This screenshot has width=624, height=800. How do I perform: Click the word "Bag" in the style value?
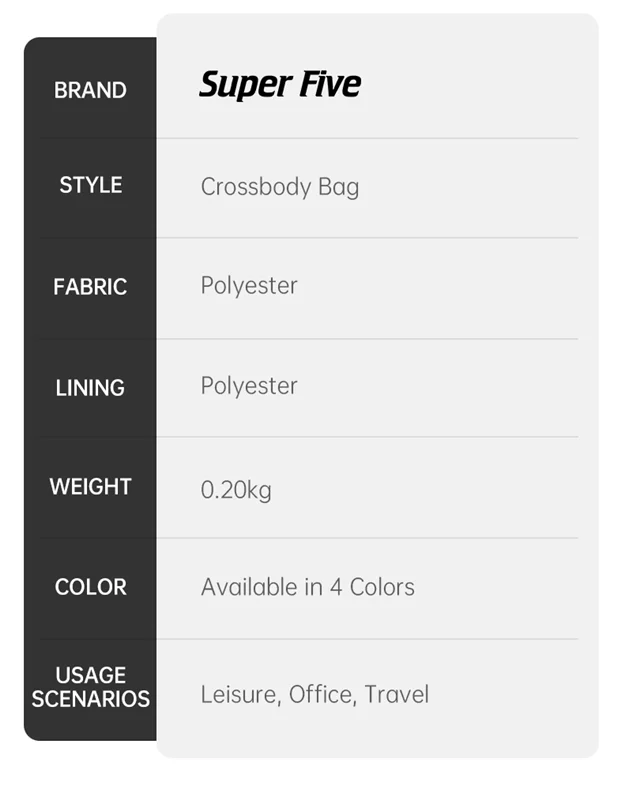point(338,187)
